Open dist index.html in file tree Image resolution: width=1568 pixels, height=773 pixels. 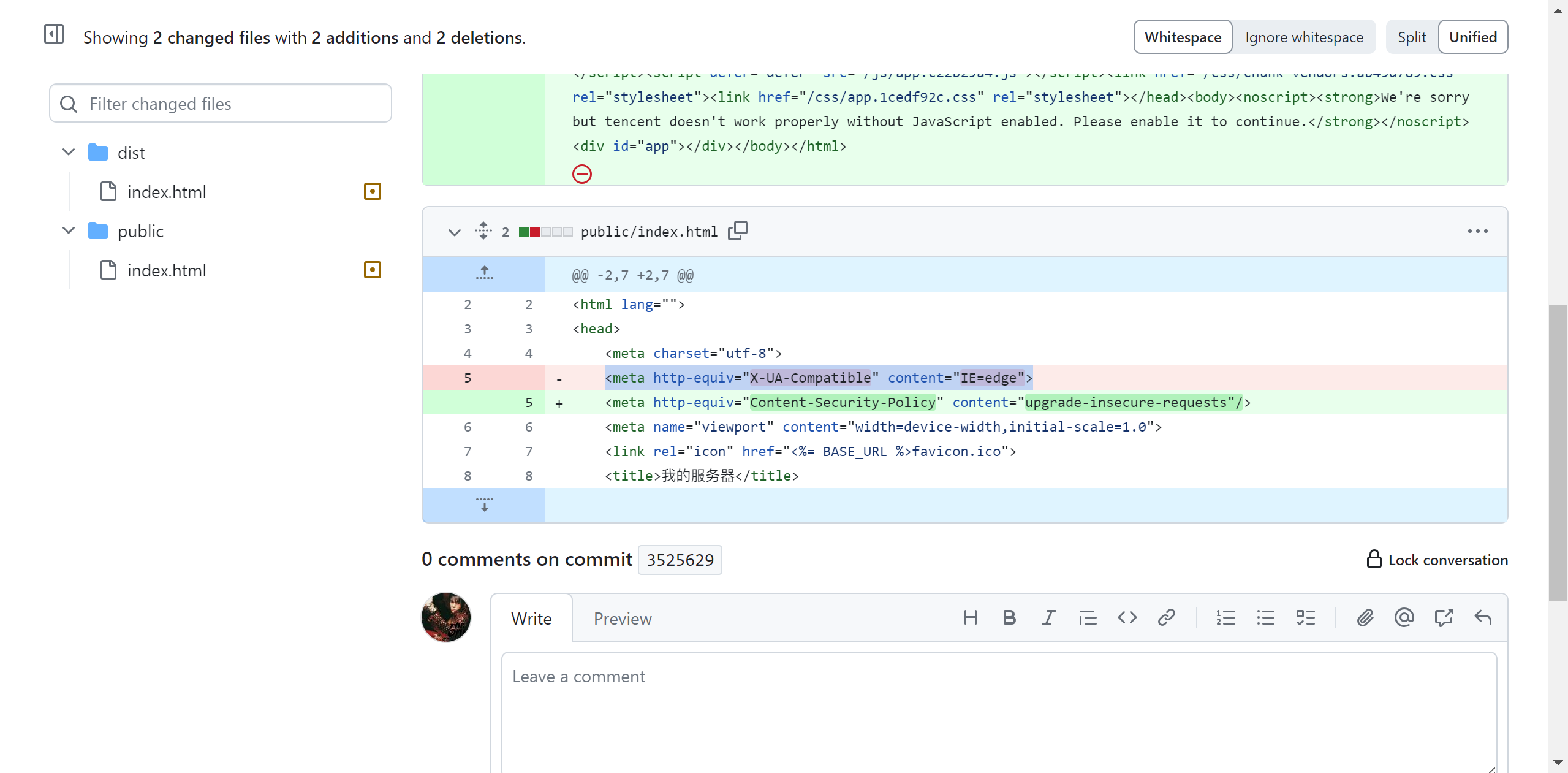click(167, 192)
